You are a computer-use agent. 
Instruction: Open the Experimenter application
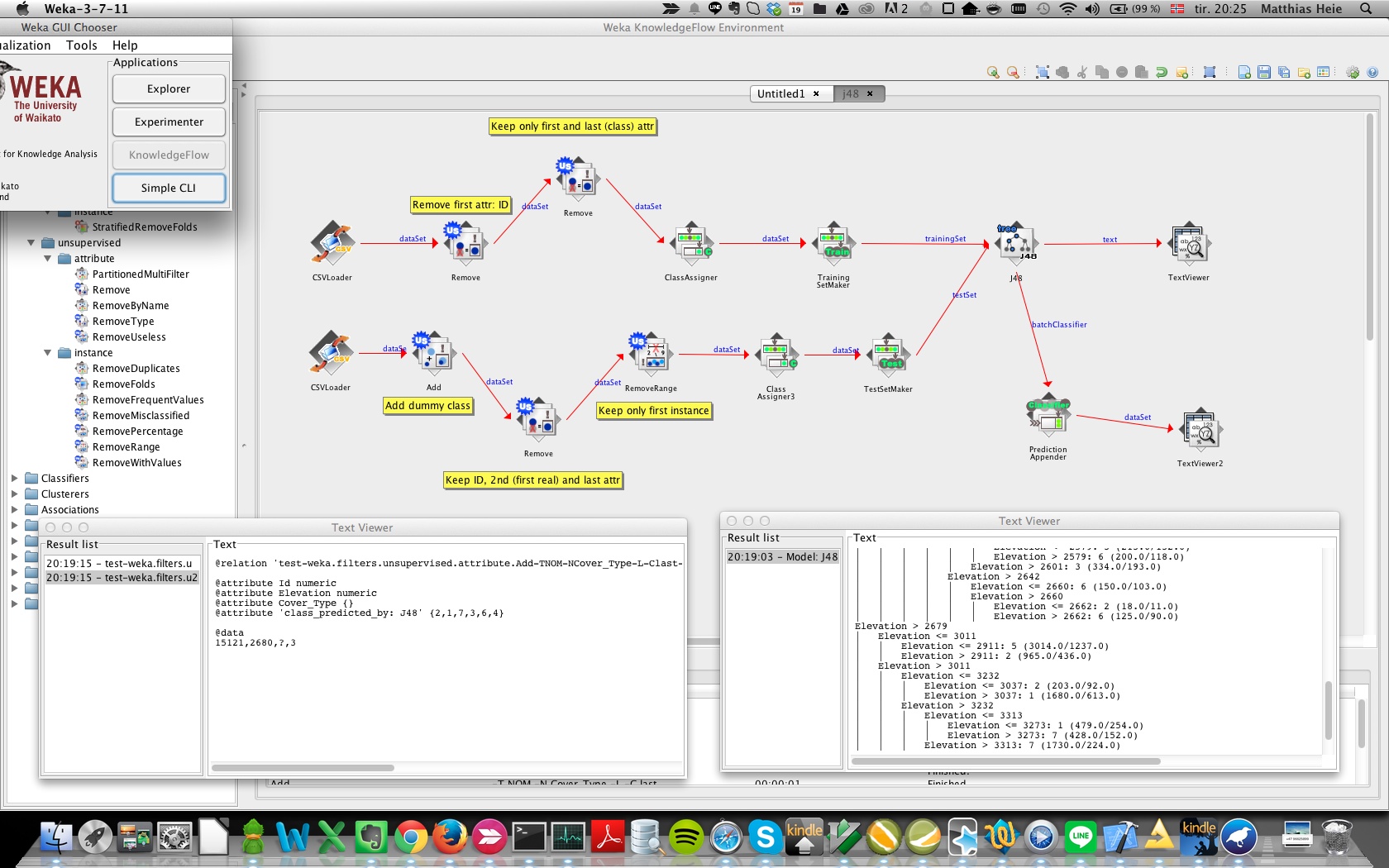(x=169, y=122)
